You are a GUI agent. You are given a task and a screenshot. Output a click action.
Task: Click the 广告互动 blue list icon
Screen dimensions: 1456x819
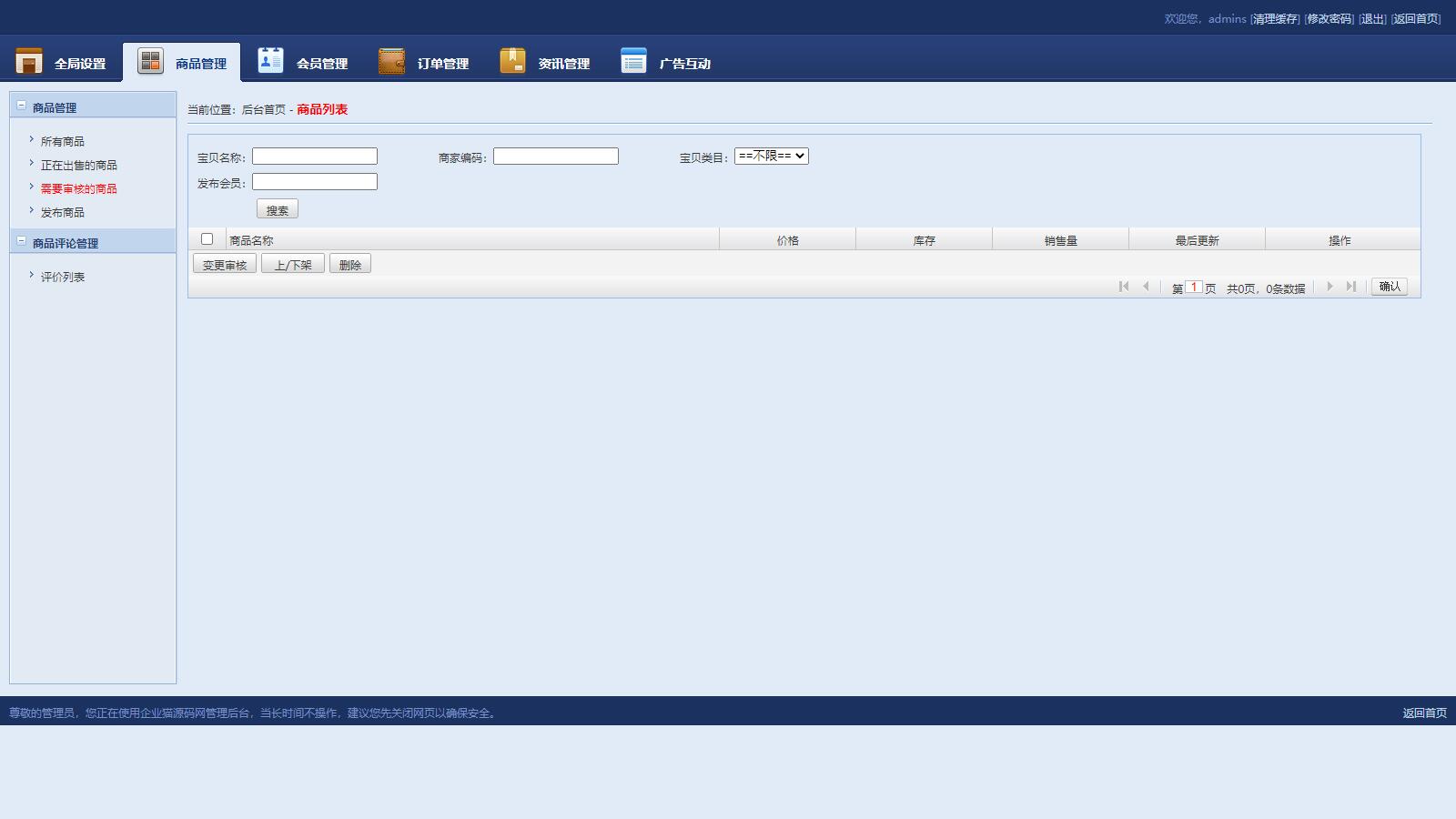(x=633, y=61)
